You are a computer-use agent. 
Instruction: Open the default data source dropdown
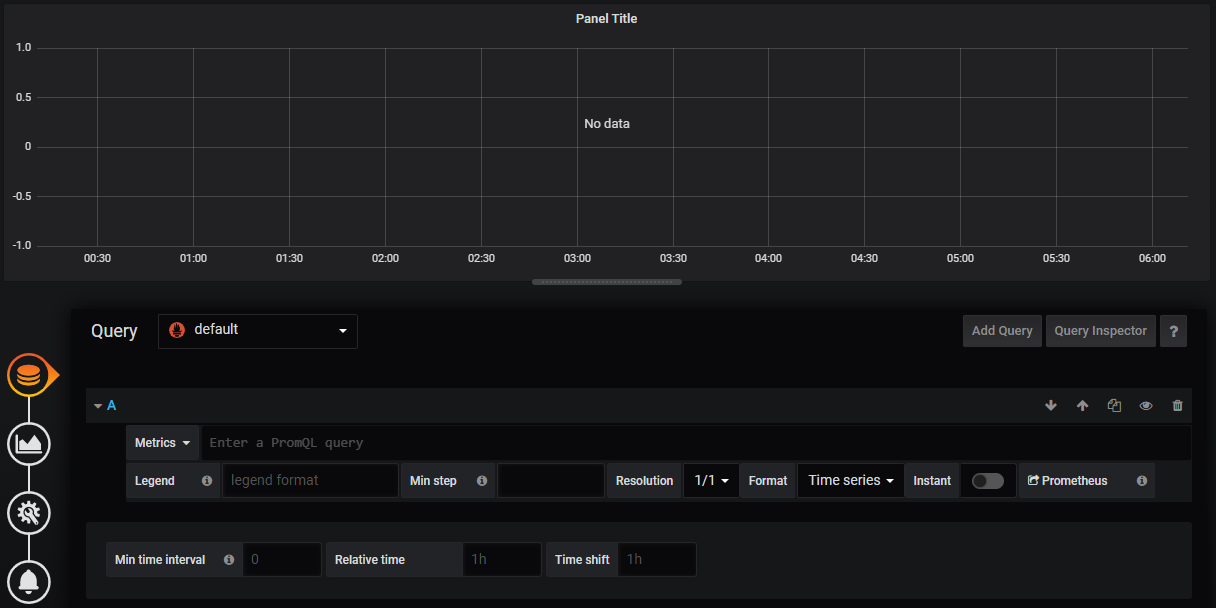pyautogui.click(x=258, y=331)
